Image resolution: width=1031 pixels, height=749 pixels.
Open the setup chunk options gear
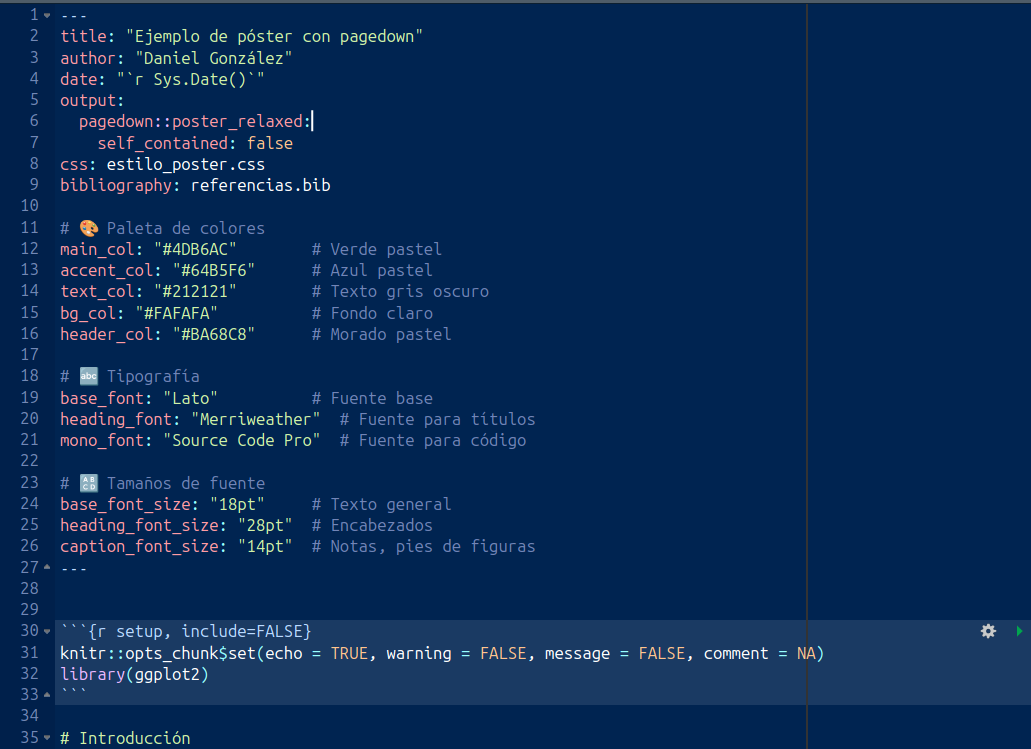pos(988,631)
